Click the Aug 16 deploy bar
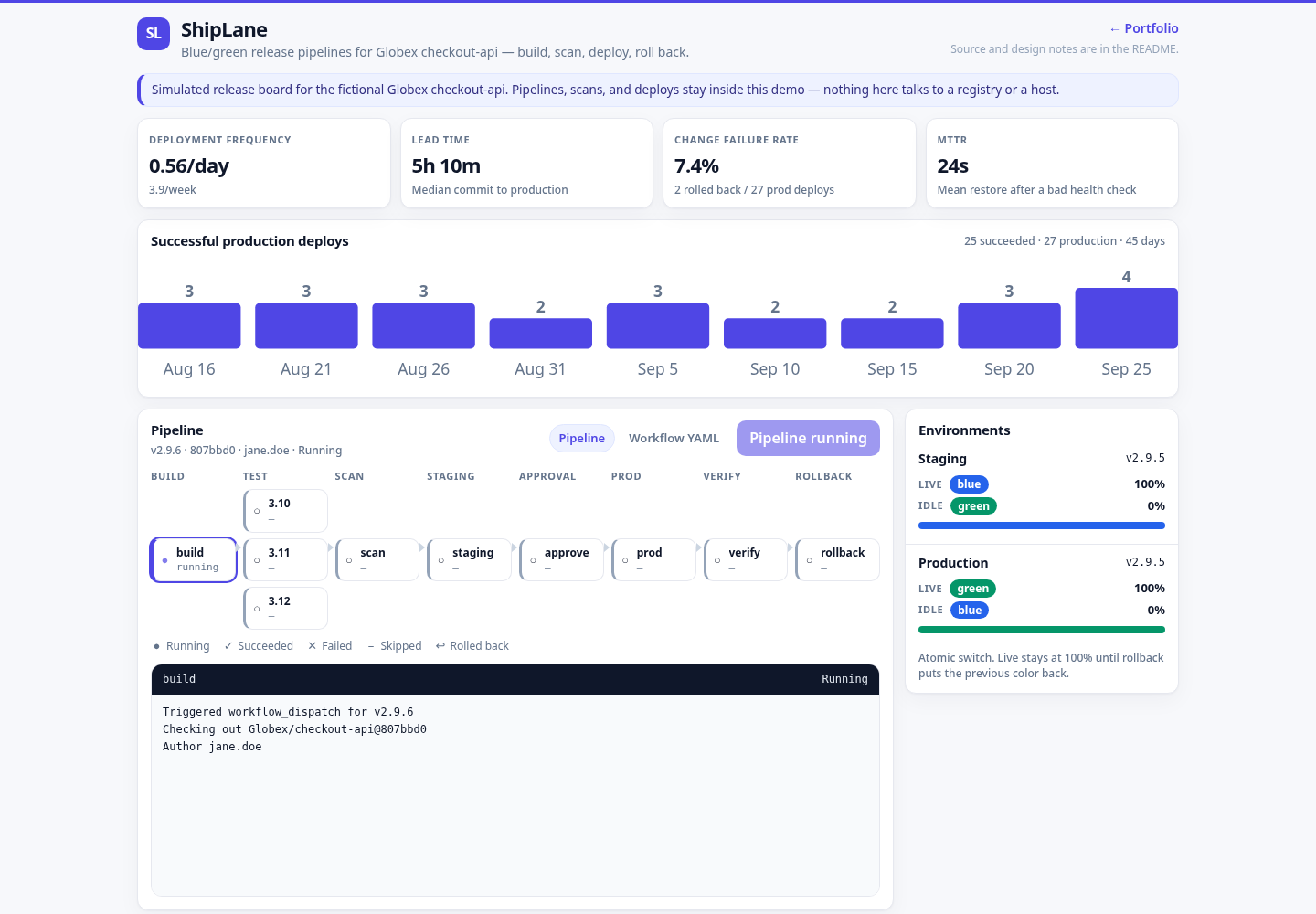Screen dimensions: 1316x914 [189, 325]
